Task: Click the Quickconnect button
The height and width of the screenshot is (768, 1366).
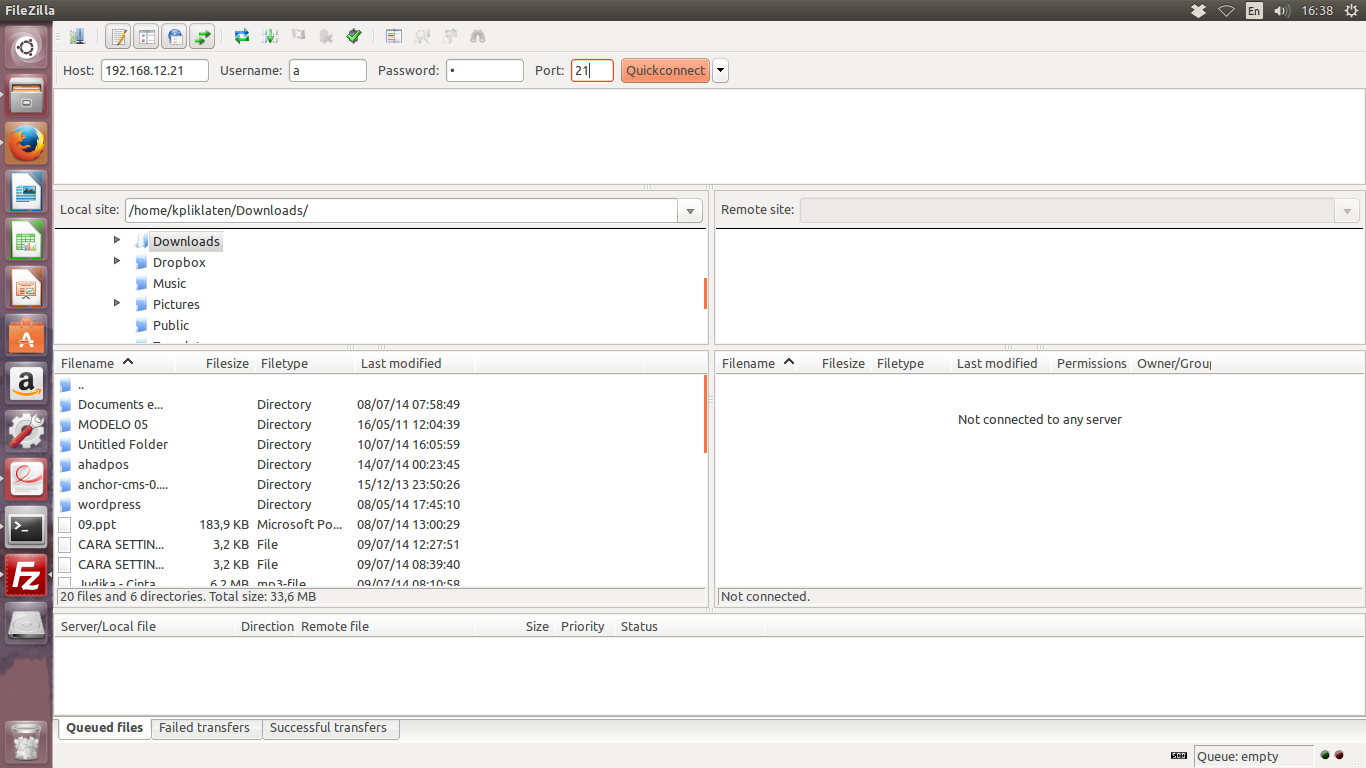Action: tap(665, 71)
